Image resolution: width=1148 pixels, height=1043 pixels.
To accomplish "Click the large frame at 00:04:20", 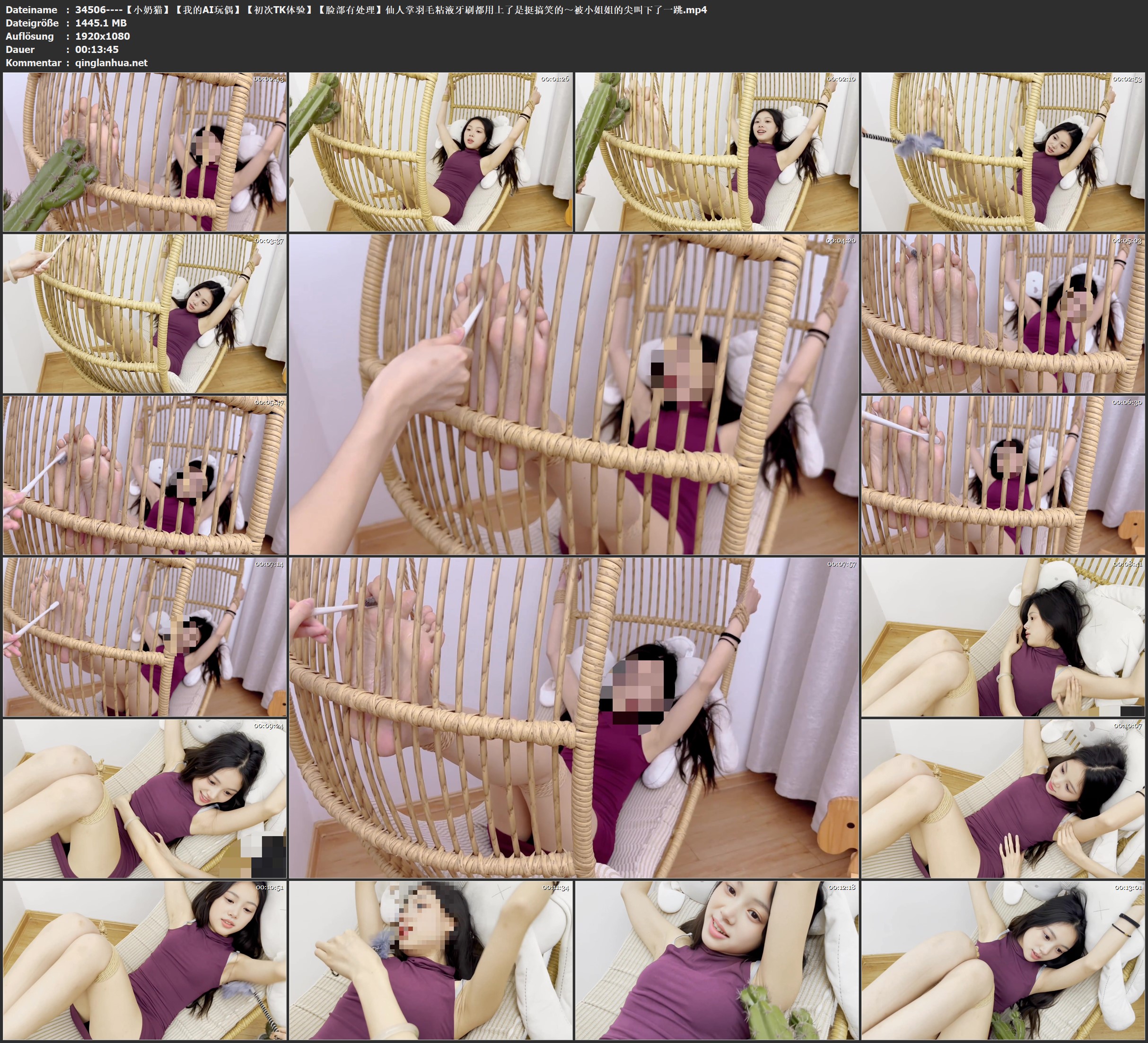I will point(573,394).
